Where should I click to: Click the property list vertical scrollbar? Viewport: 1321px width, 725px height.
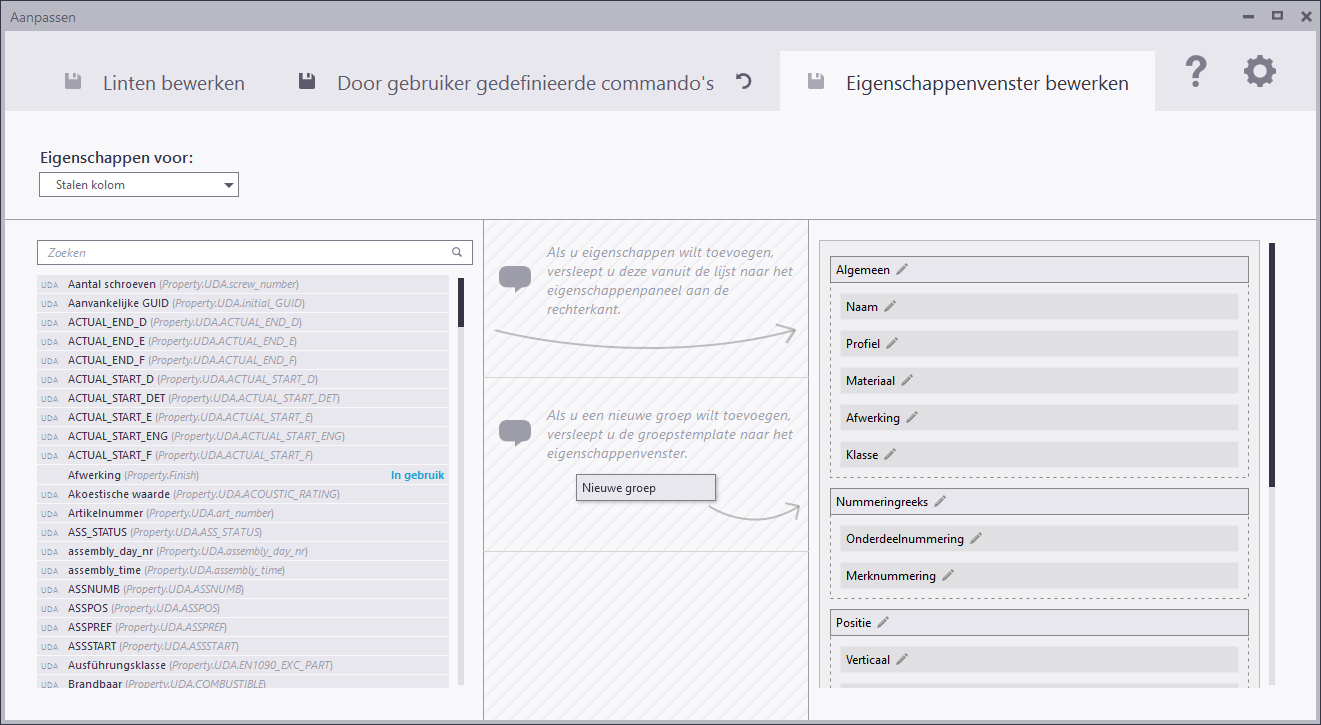pos(461,303)
